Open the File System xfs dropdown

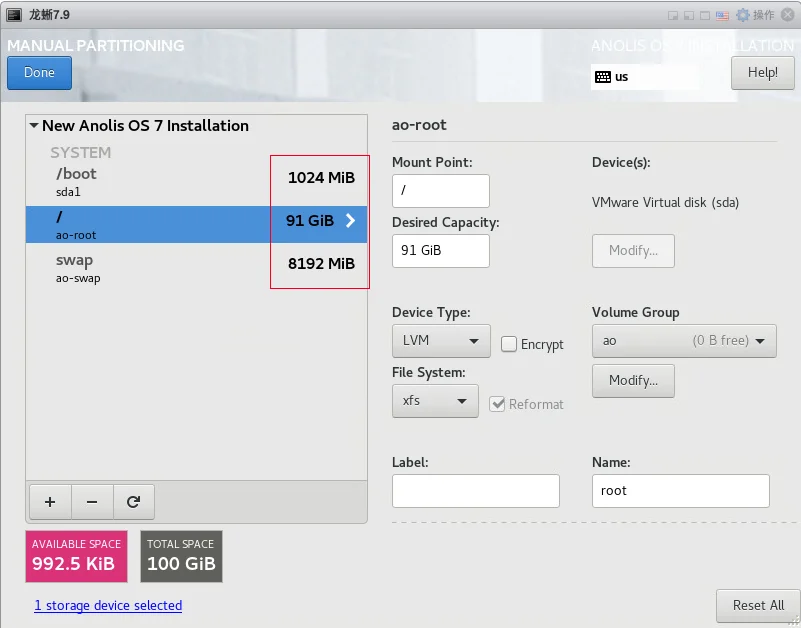[435, 401]
